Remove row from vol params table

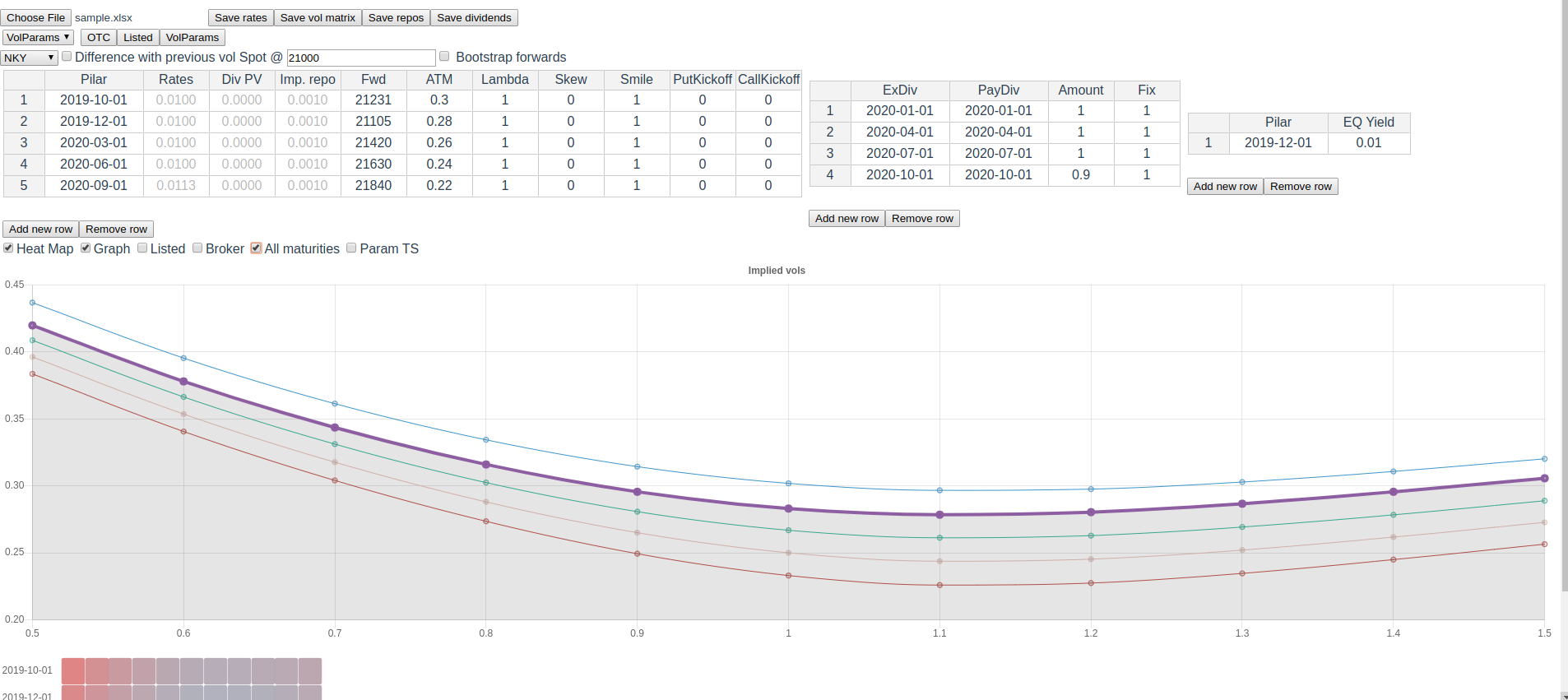116,229
